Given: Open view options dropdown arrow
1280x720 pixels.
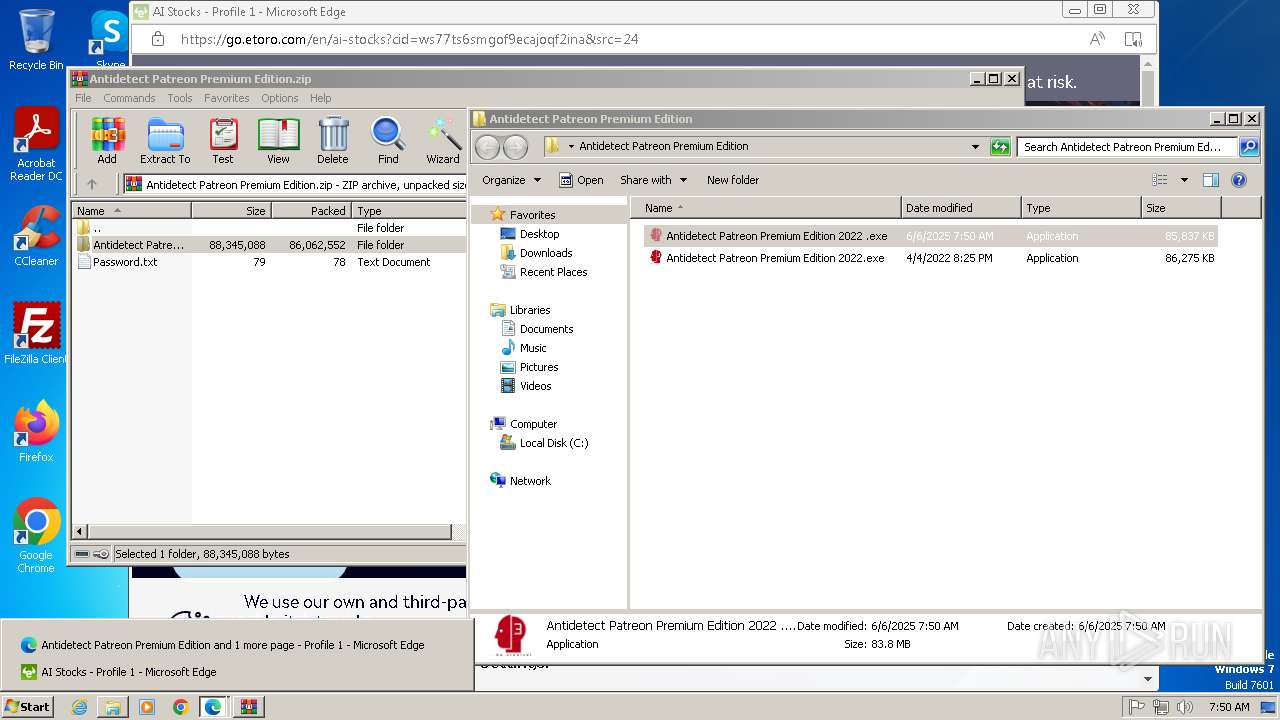Looking at the screenshot, I should [1184, 180].
